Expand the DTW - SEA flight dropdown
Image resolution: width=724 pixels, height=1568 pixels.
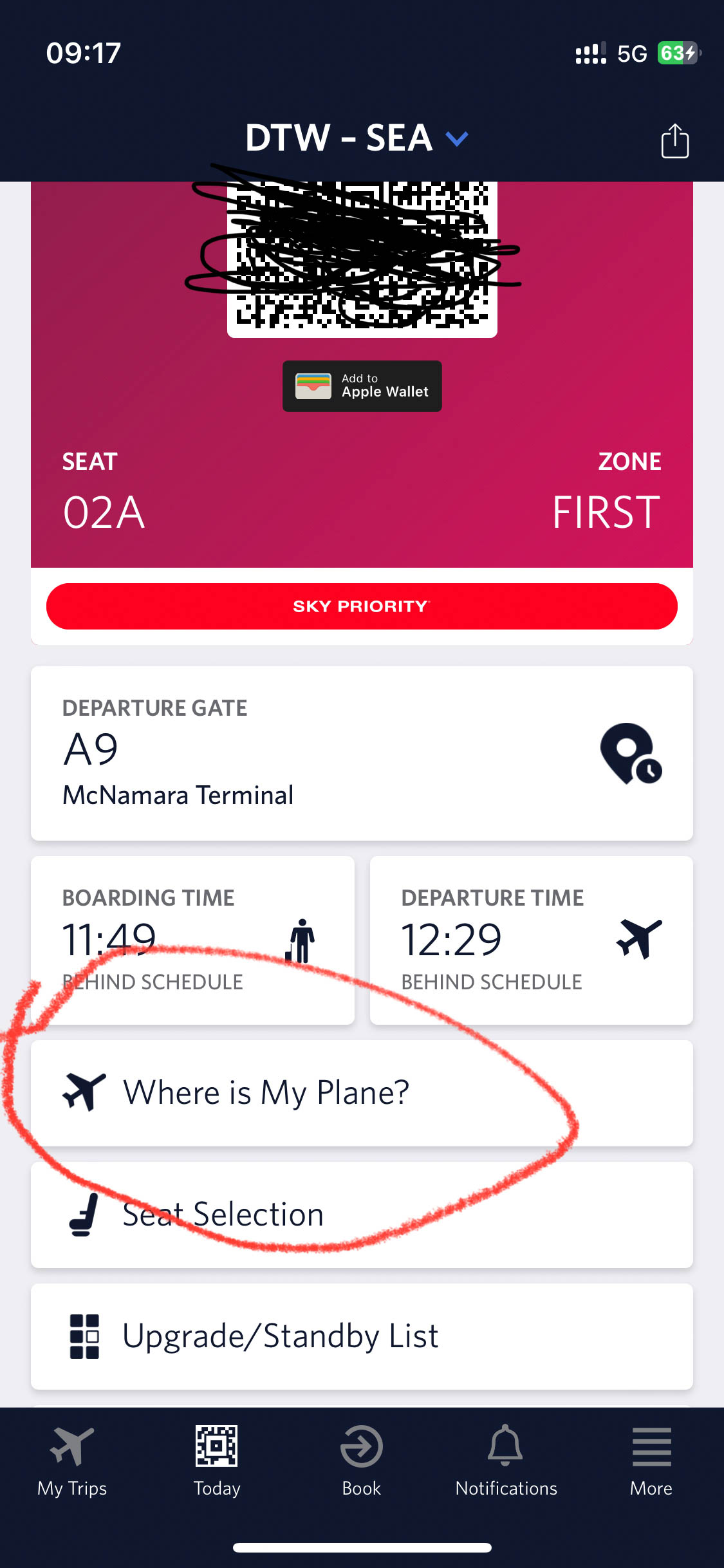456,138
